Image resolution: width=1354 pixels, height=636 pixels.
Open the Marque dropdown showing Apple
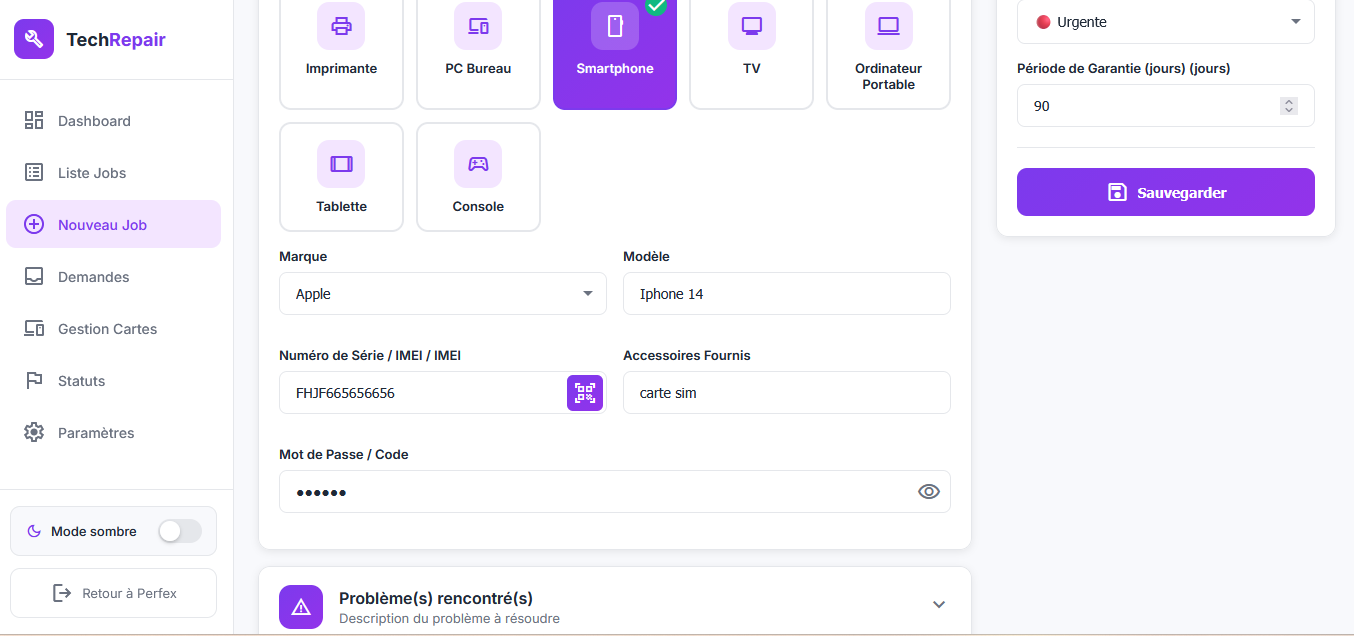[442, 294]
